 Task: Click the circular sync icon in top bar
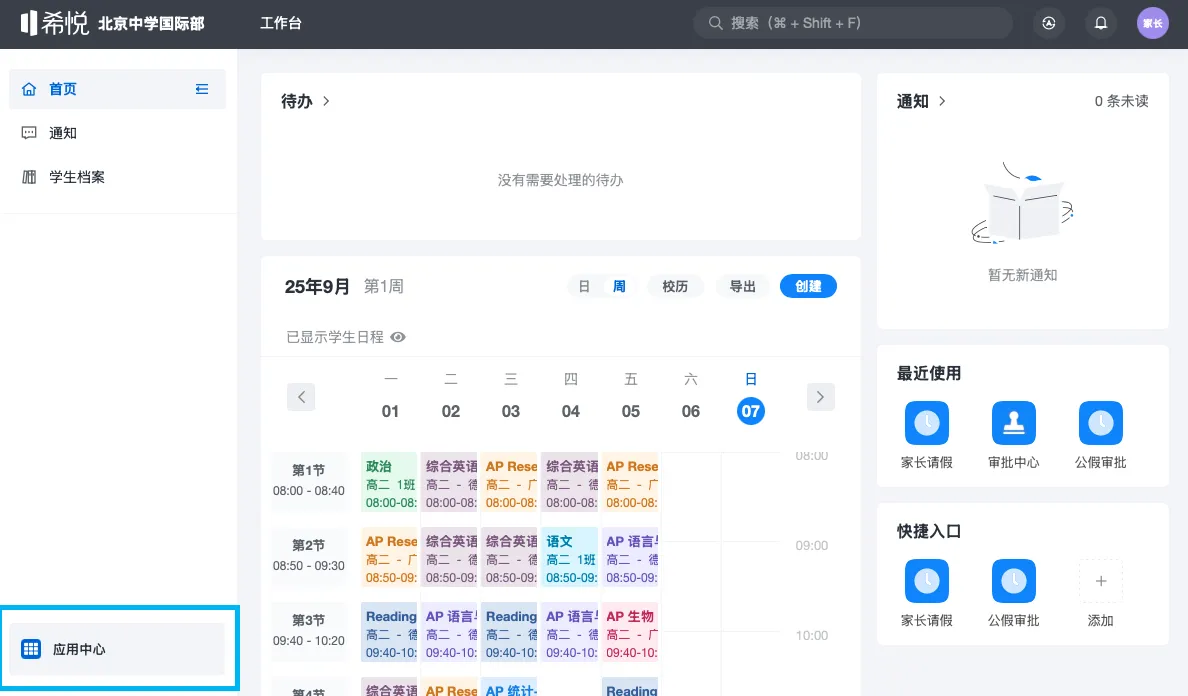point(1049,22)
